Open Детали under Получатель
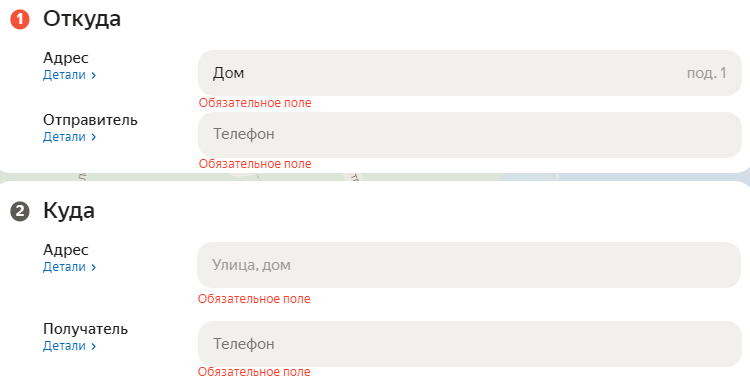Viewport: 750px width, 381px height. [x=69, y=346]
